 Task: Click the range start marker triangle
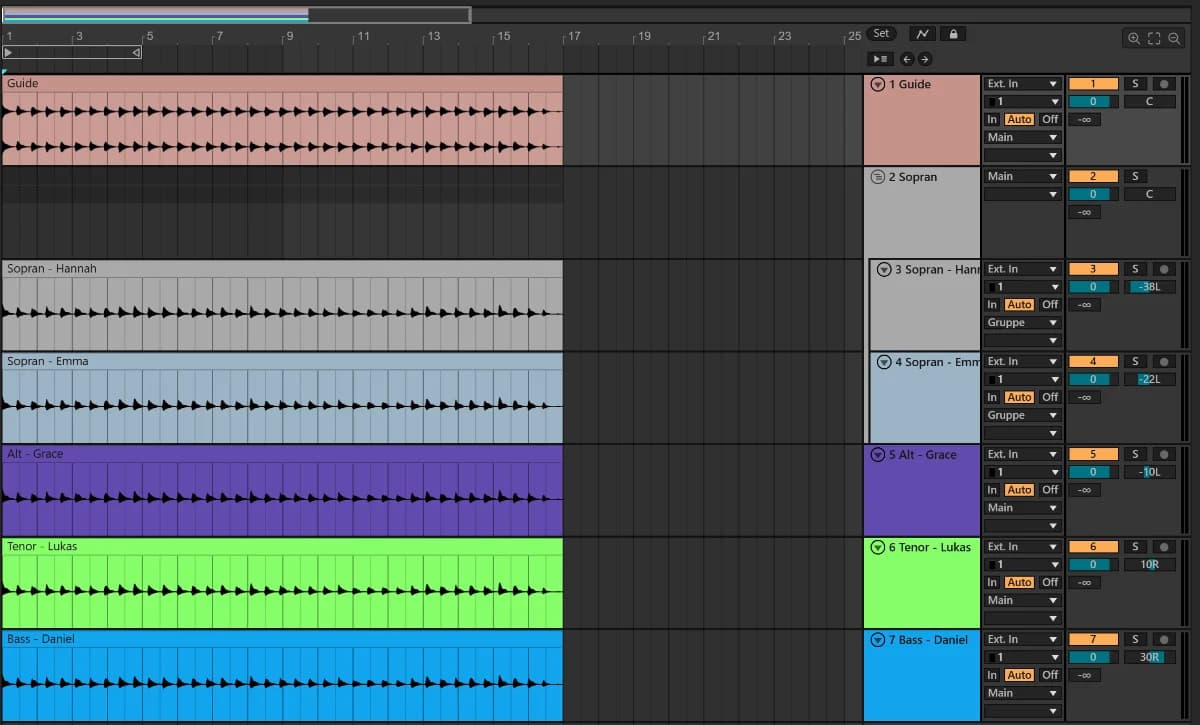(x=9, y=52)
